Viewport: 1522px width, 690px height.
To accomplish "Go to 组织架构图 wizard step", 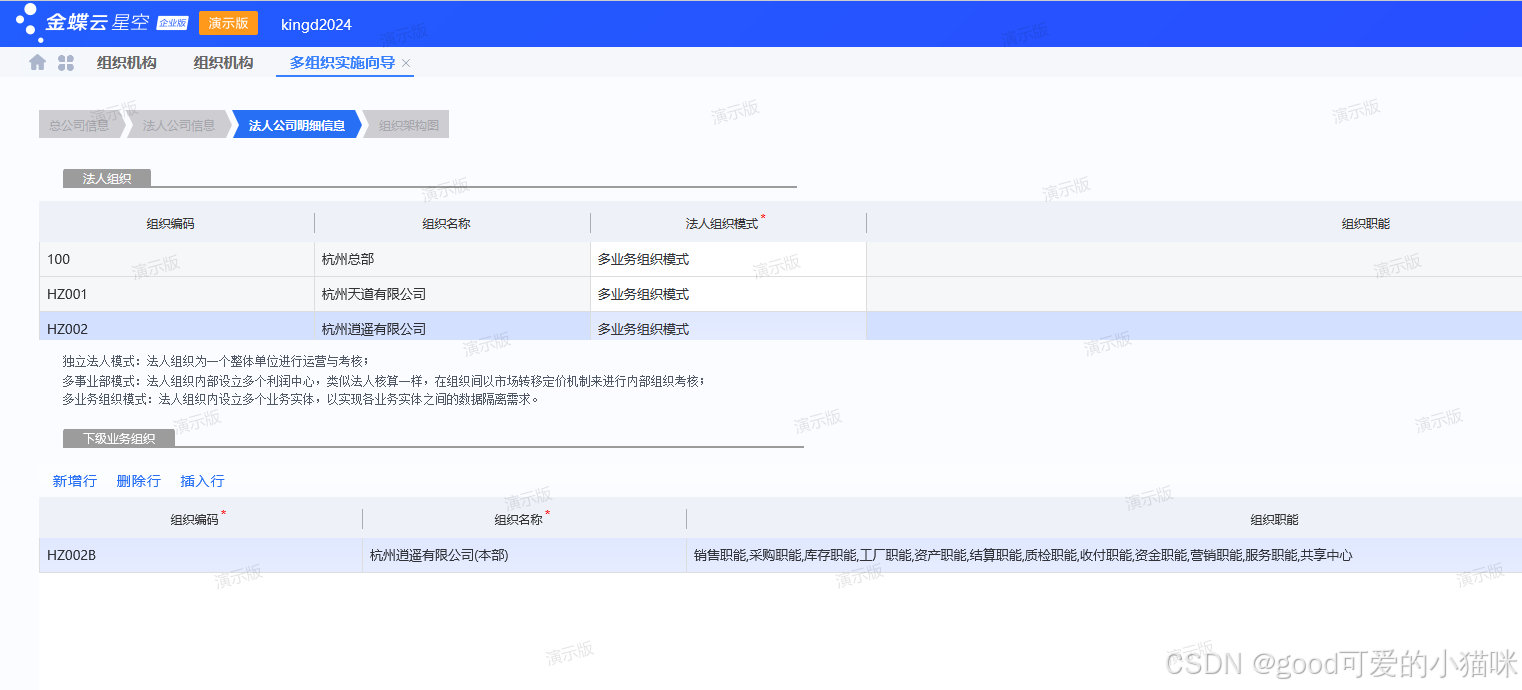I will tap(408, 125).
